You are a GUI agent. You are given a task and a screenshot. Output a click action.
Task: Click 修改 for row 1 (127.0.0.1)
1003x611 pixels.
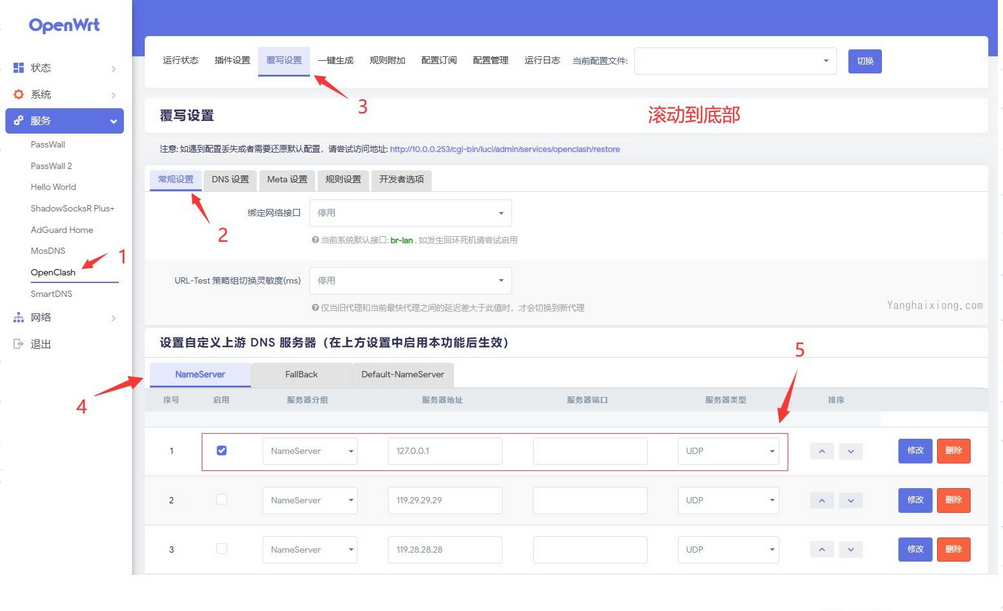click(915, 451)
